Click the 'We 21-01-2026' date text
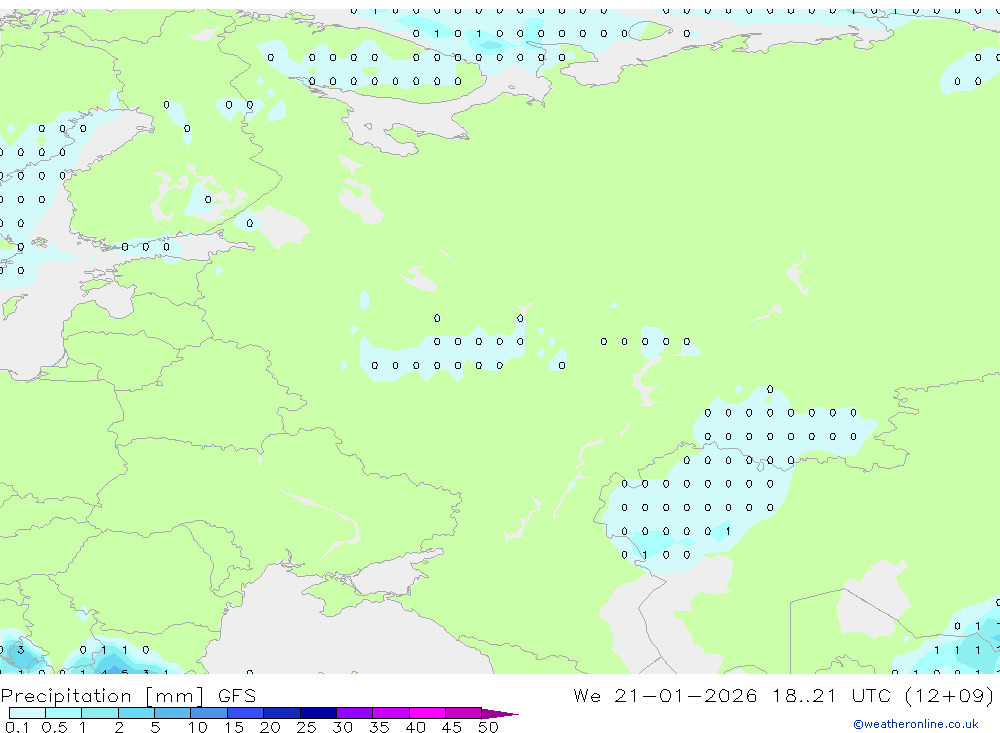 click(665, 695)
